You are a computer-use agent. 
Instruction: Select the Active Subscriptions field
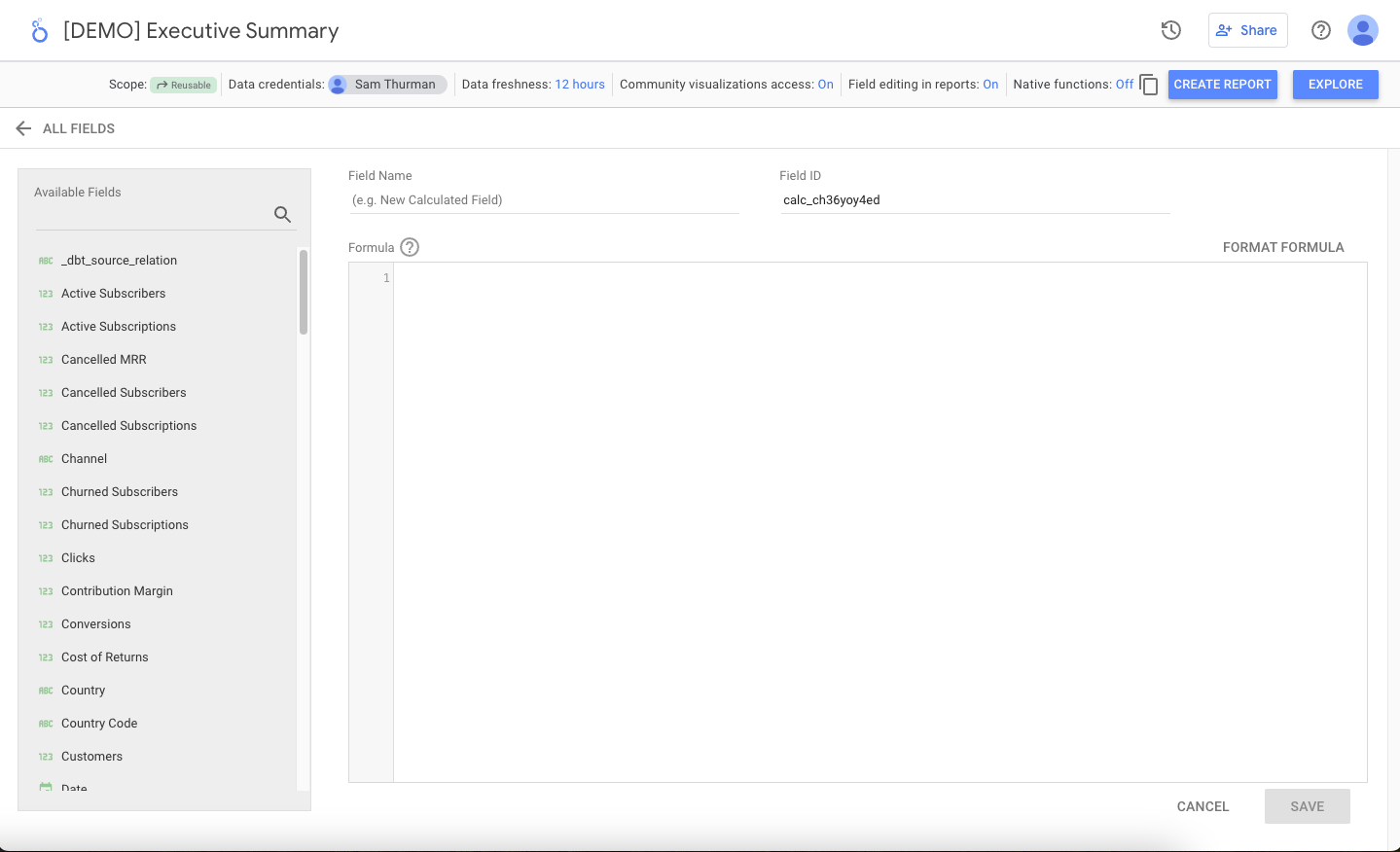[x=119, y=327]
